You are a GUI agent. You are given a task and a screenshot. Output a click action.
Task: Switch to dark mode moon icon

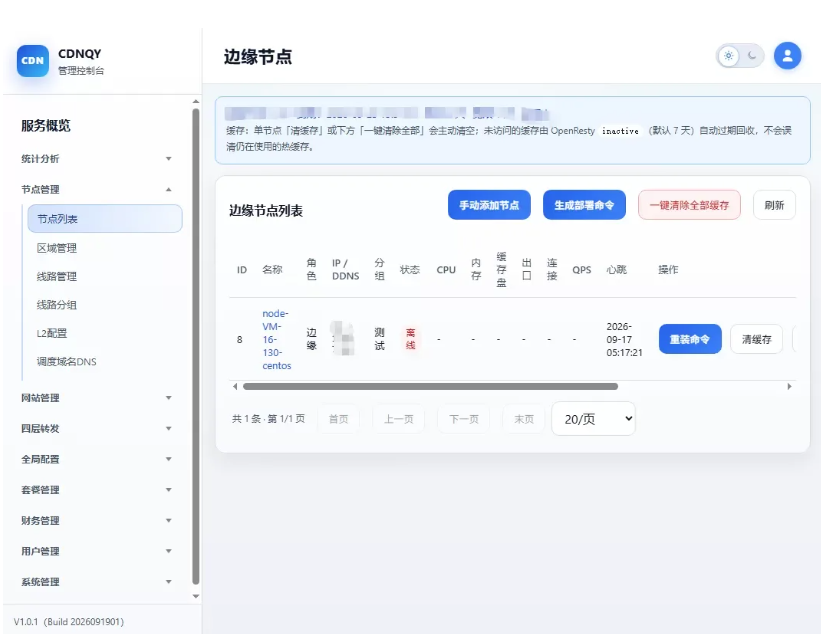coord(752,55)
